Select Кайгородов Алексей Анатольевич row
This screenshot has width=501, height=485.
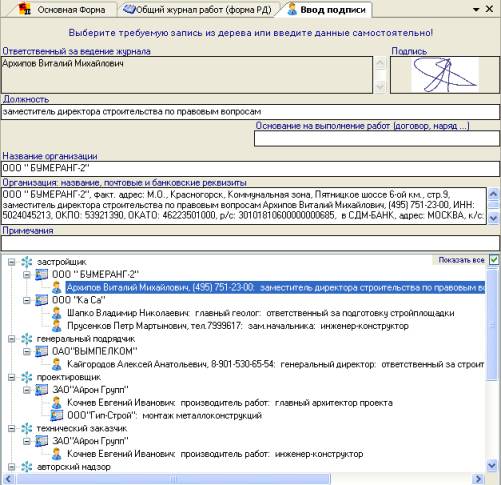pyautogui.click(x=275, y=365)
